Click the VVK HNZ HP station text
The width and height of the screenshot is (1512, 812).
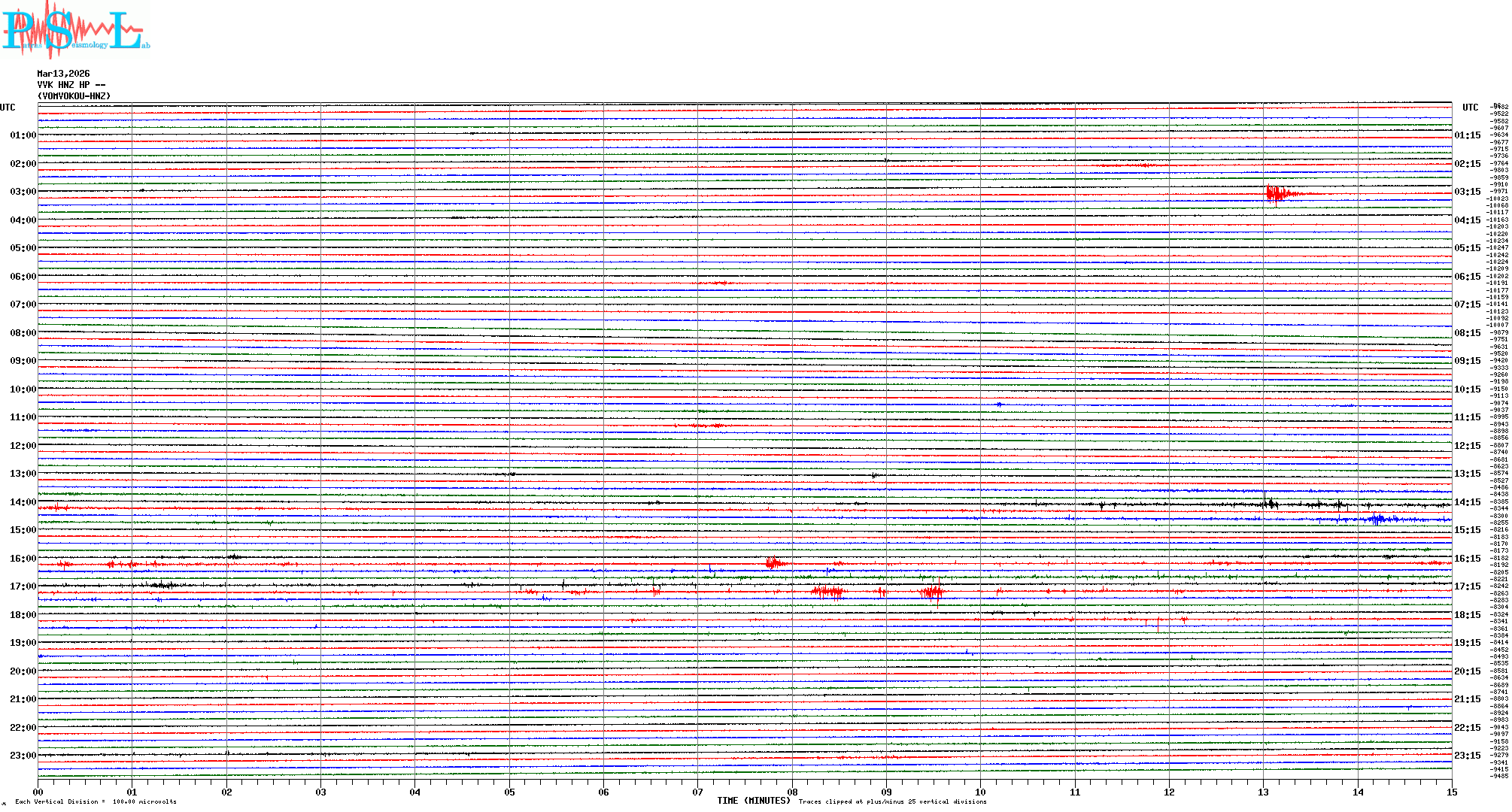[71, 85]
